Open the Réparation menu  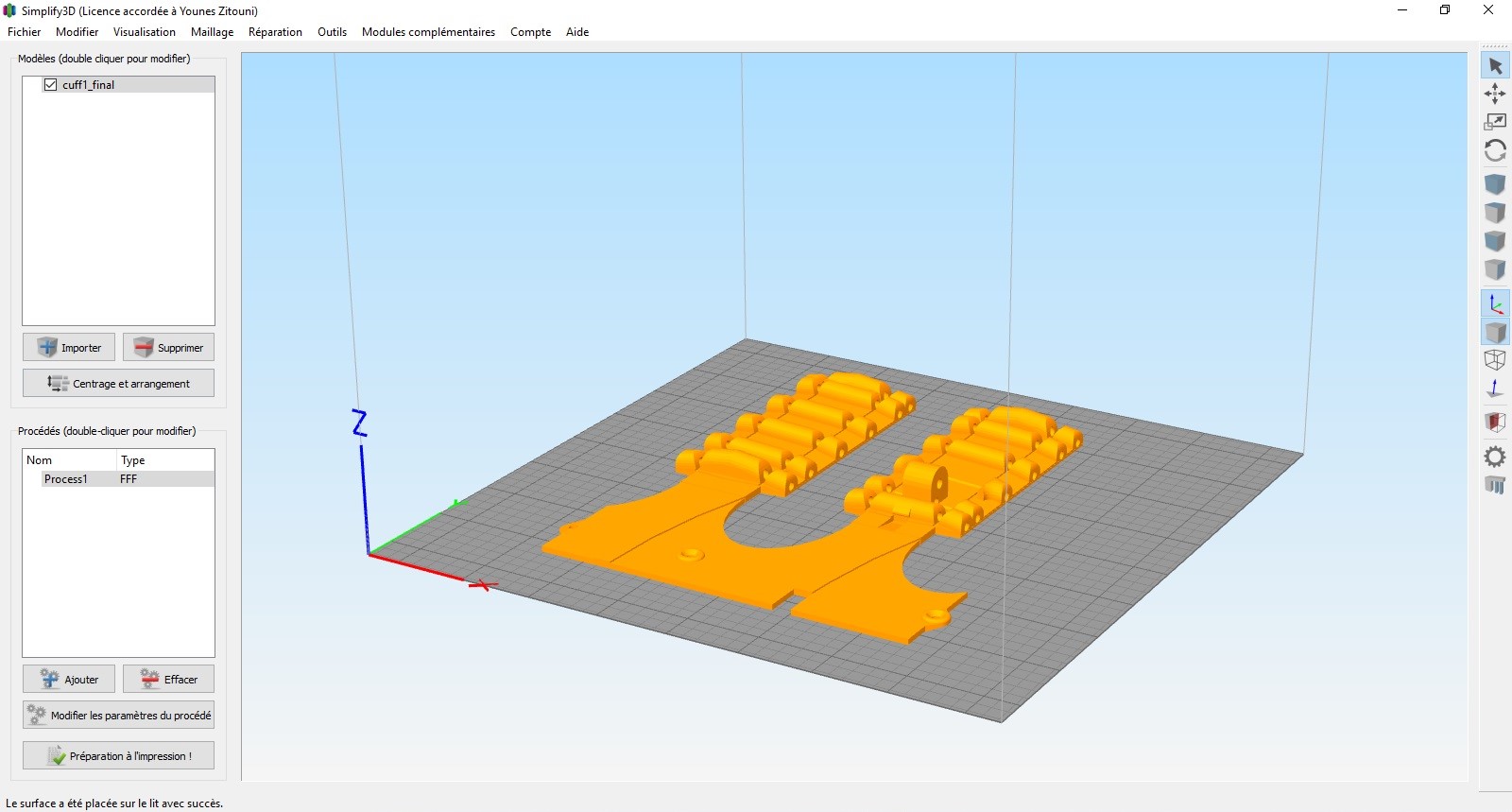(x=275, y=32)
